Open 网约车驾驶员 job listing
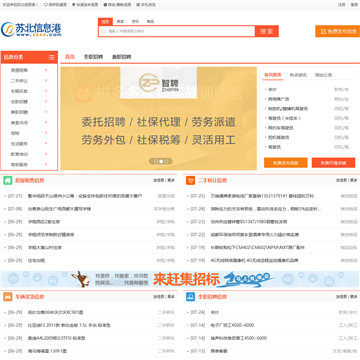The image size is (360, 360). pos(281,128)
